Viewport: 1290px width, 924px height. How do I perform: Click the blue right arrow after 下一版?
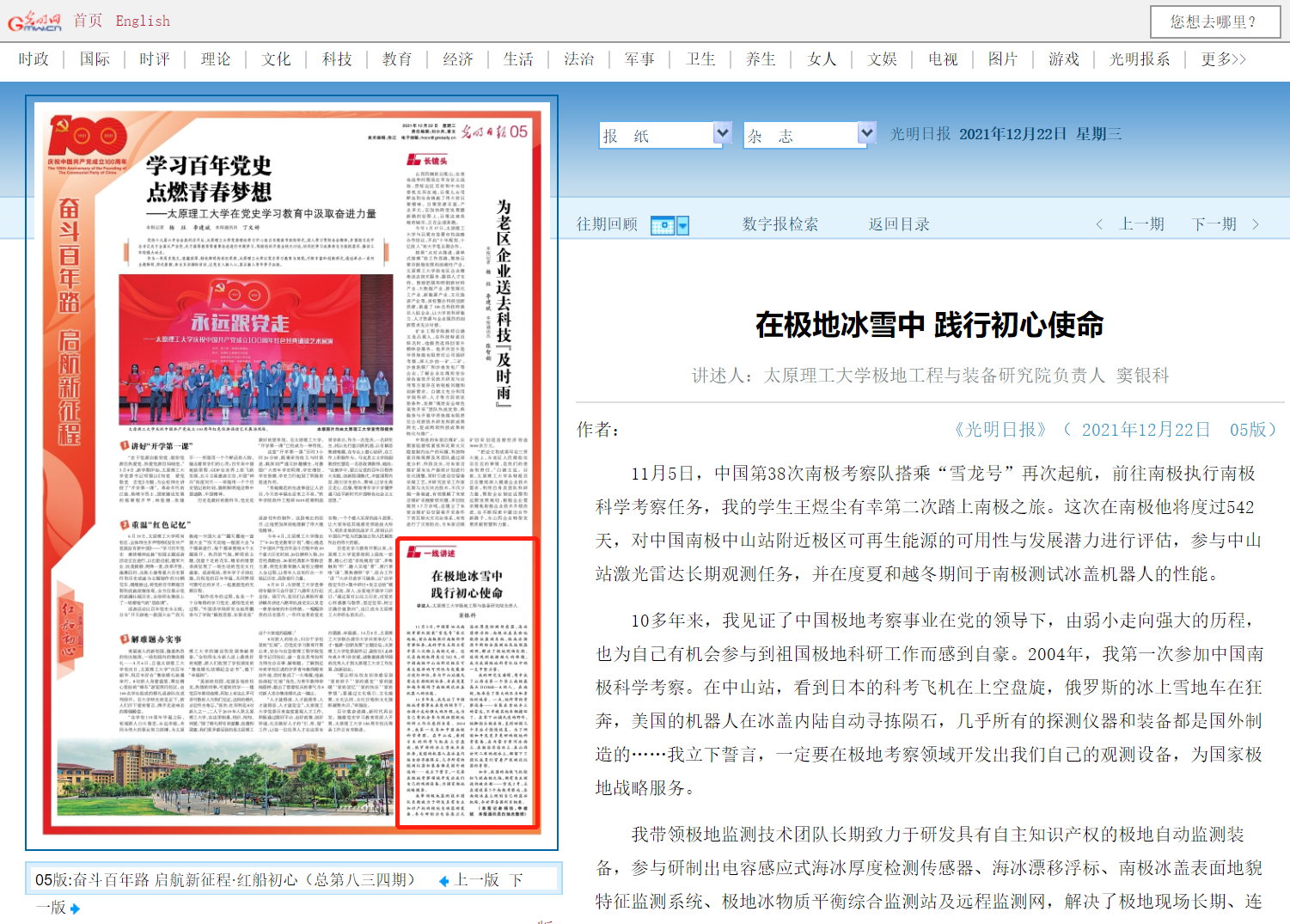coord(76,909)
